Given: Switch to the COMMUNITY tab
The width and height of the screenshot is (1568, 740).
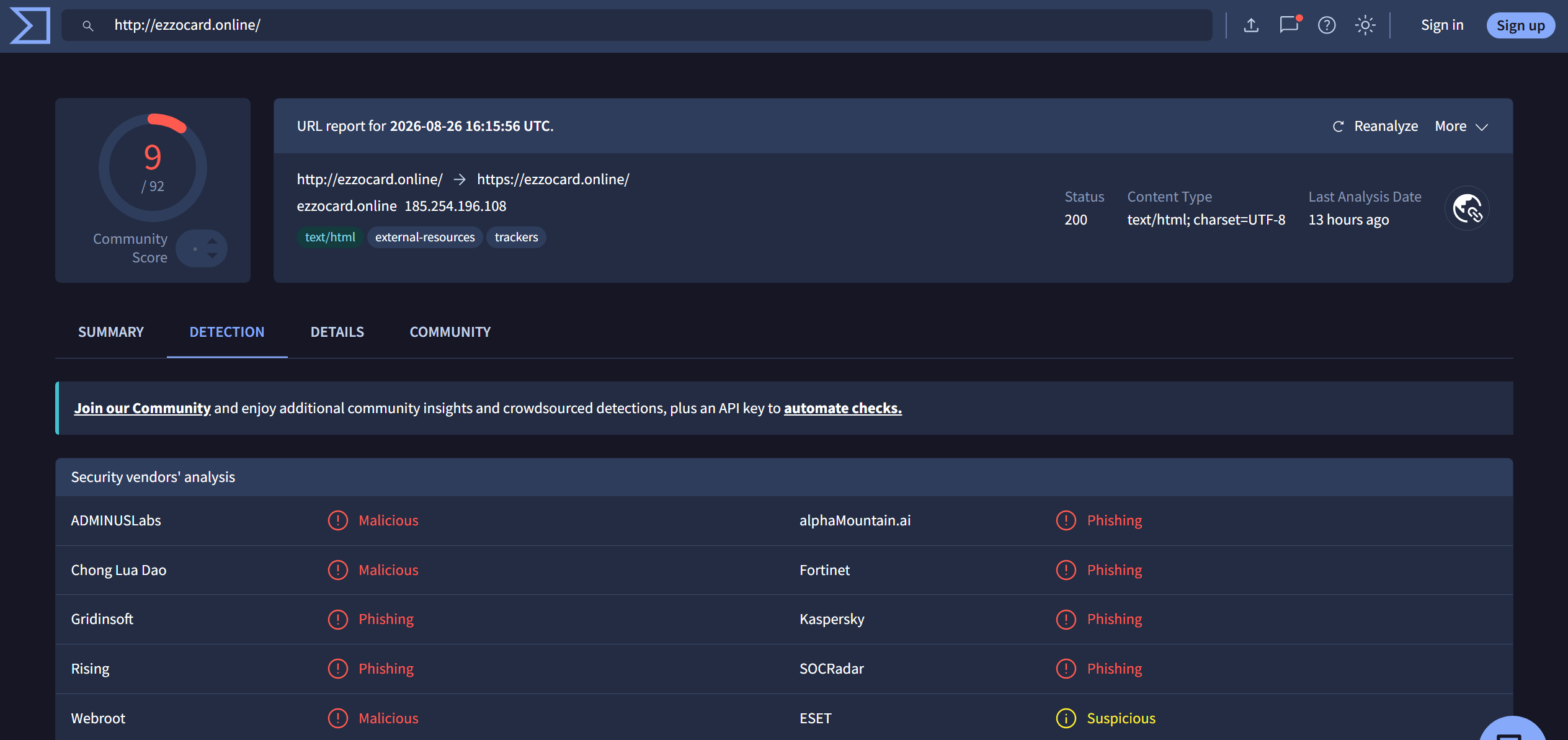Looking at the screenshot, I should coord(450,332).
